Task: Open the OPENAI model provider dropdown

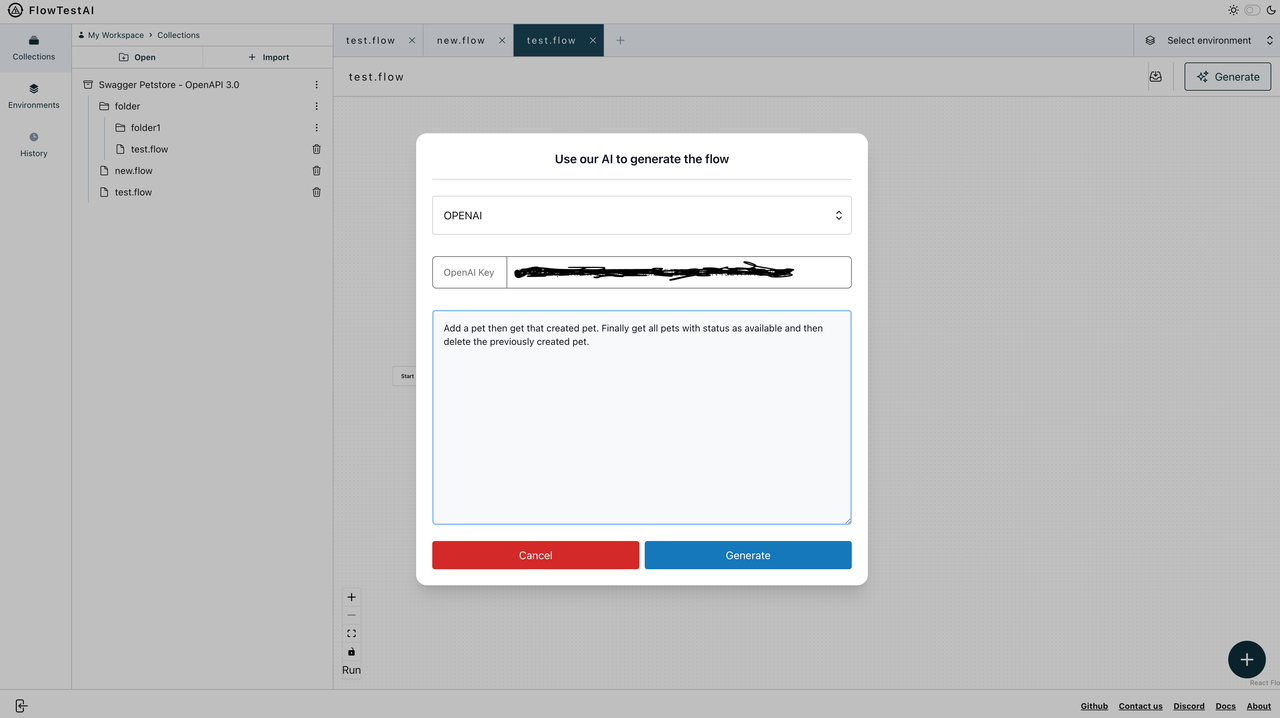Action: [642, 215]
